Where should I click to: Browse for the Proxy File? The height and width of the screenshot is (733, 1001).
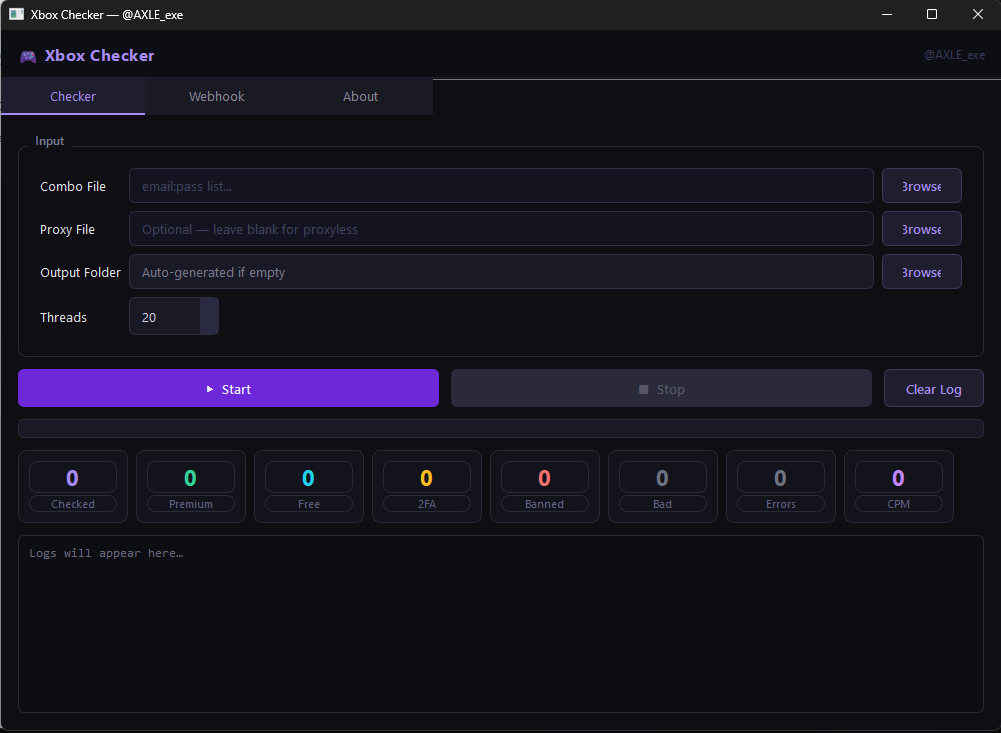(921, 229)
